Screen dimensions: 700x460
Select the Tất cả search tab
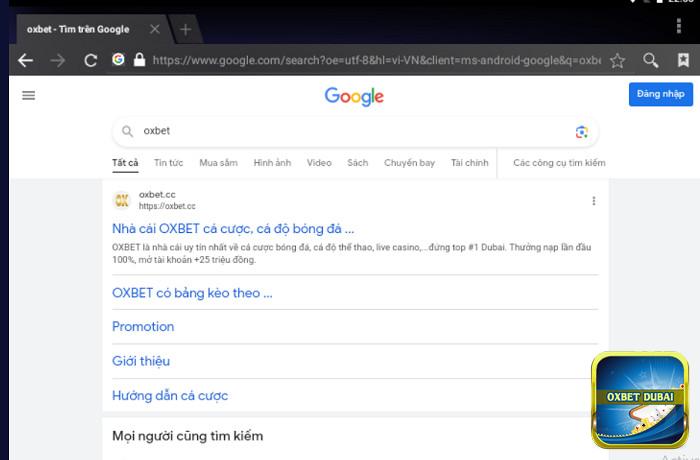[125, 163]
